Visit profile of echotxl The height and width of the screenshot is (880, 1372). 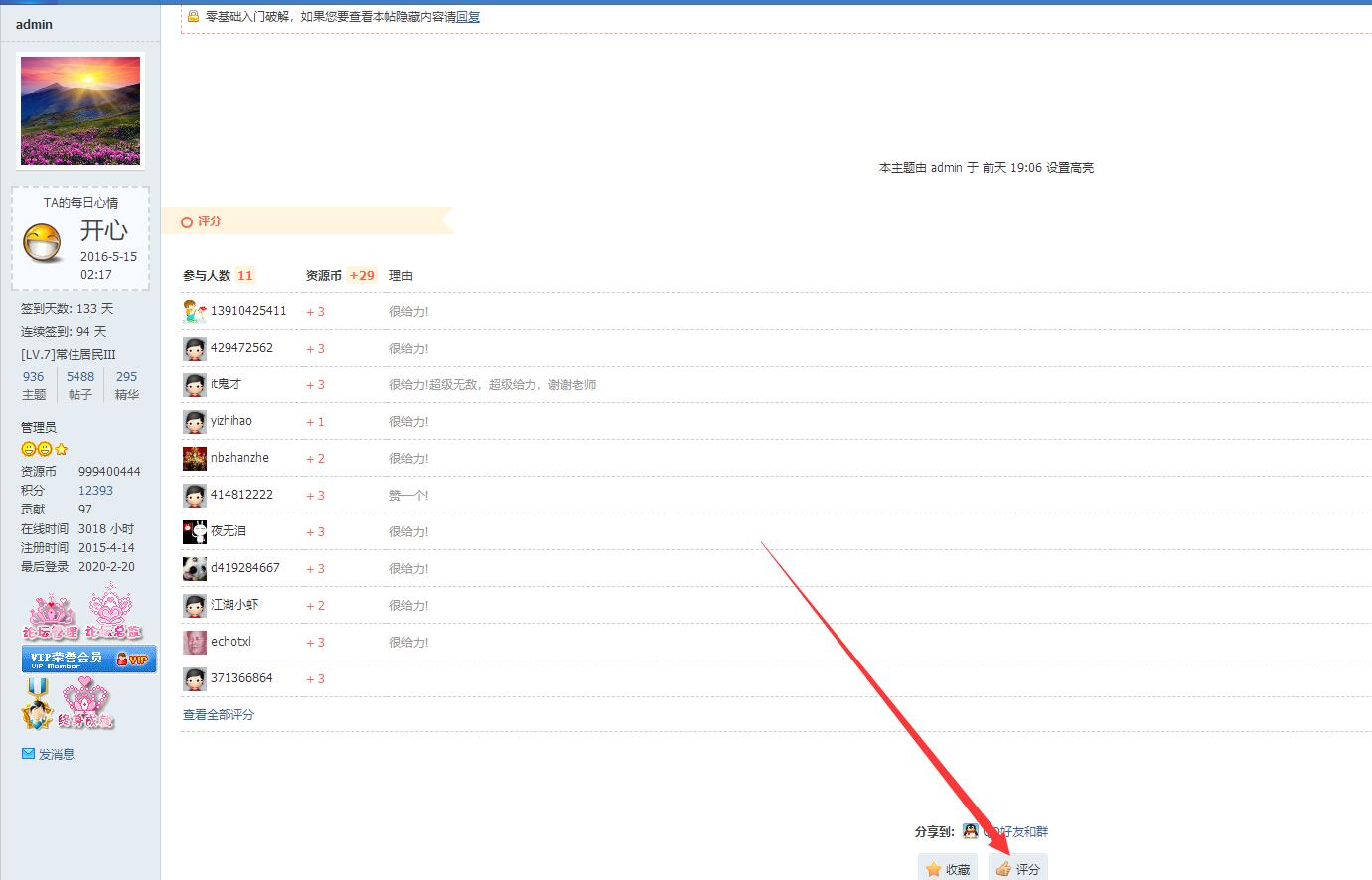coord(230,642)
